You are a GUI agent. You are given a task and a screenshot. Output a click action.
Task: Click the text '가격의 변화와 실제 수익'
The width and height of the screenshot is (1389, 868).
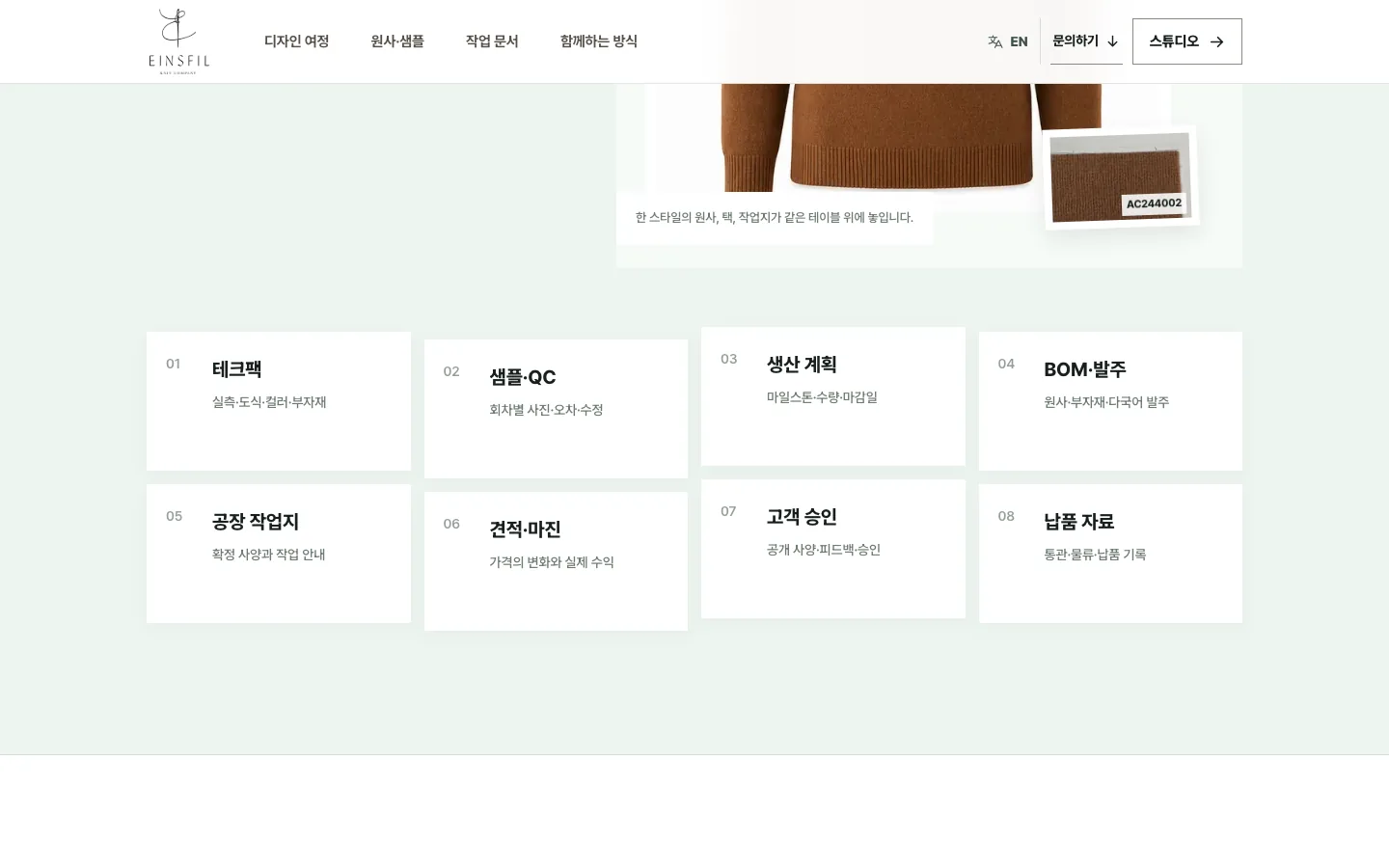pyautogui.click(x=552, y=562)
